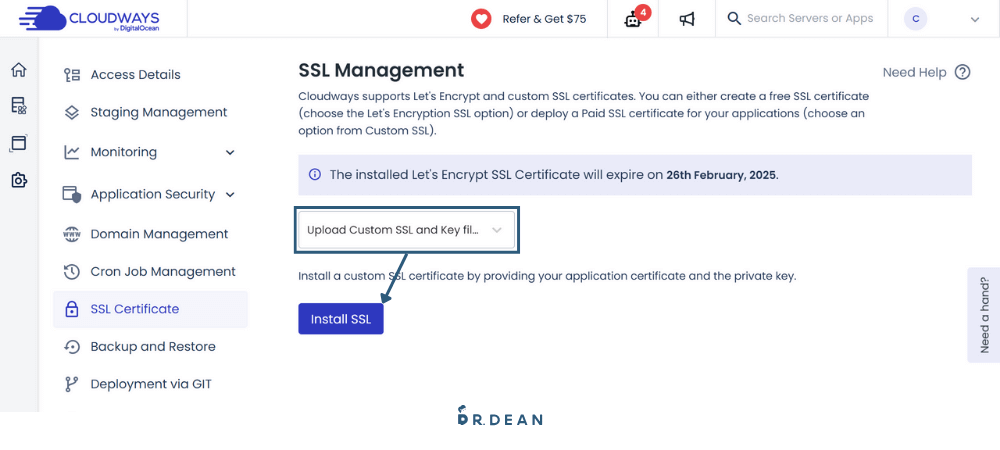1000x450 pixels.
Task: Click the Application Security shield icon
Action: [71, 194]
